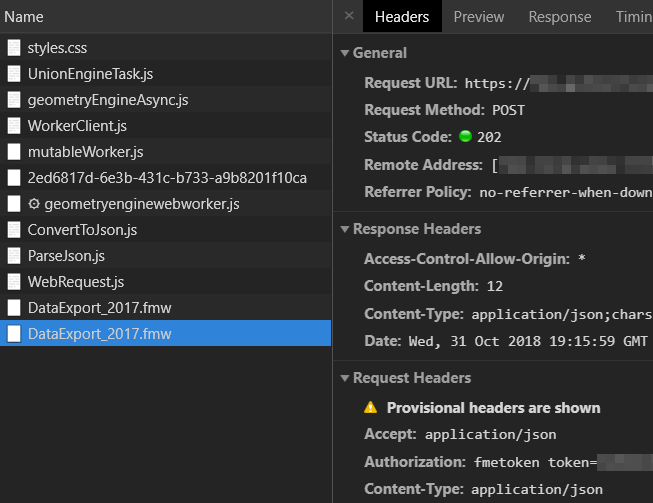Click the Access-Control-Allow-Origin header name
Image resolution: width=653 pixels, height=503 pixels.
467,259
